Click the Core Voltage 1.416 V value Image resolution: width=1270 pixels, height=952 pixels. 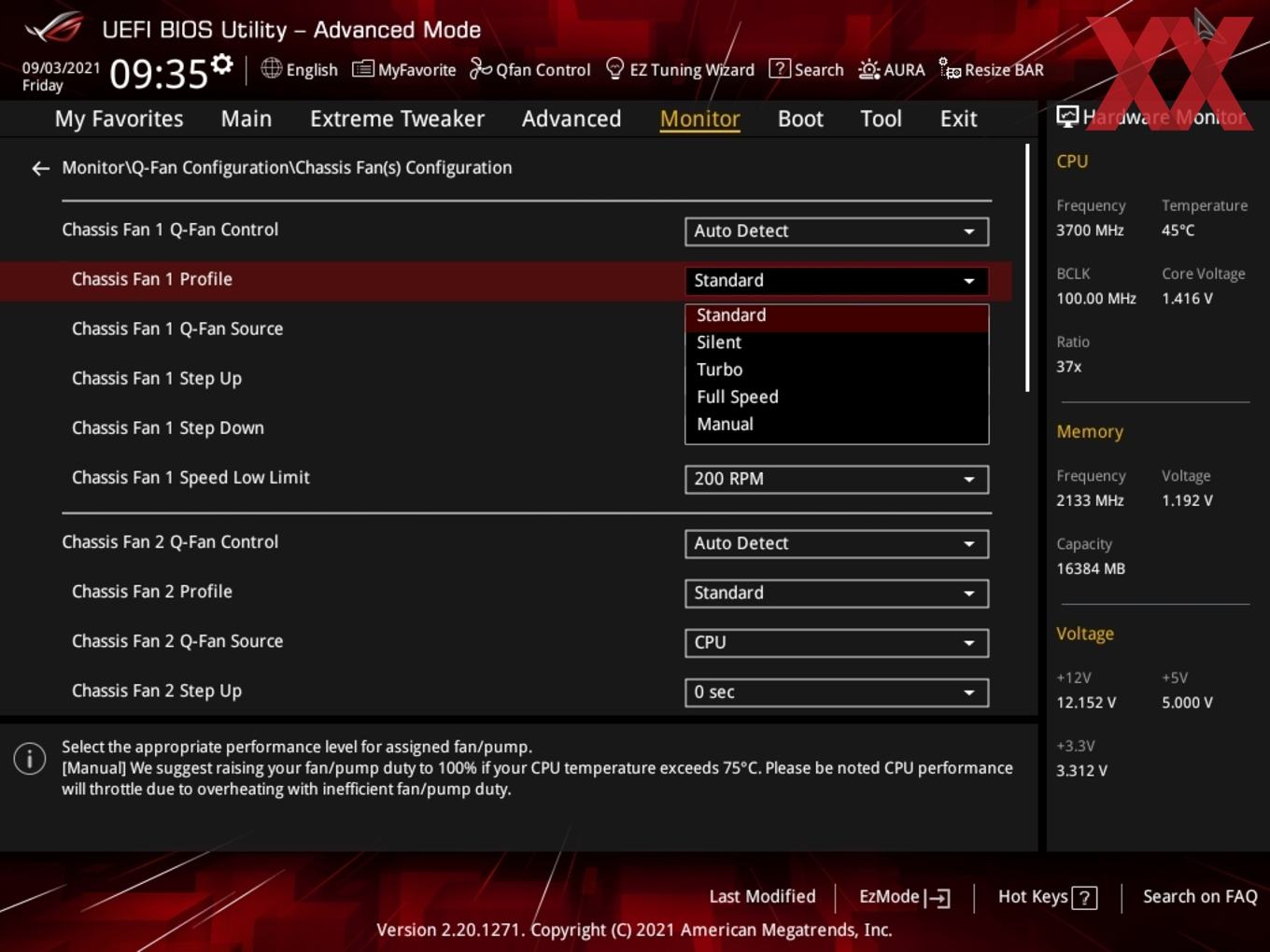[1187, 299]
